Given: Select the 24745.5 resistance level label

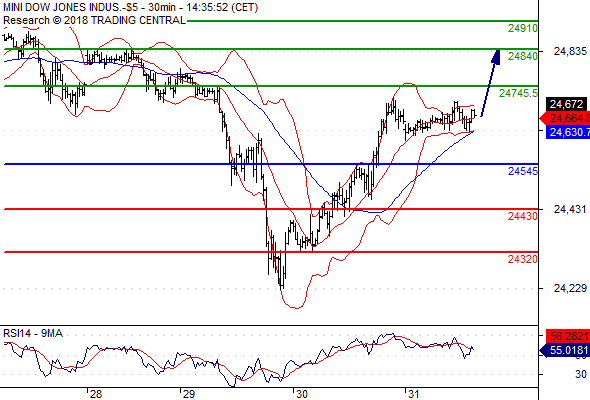Looking at the screenshot, I should click(x=519, y=93).
